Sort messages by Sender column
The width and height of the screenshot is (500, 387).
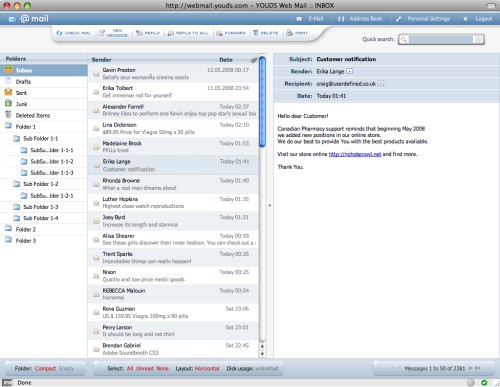click(101, 60)
